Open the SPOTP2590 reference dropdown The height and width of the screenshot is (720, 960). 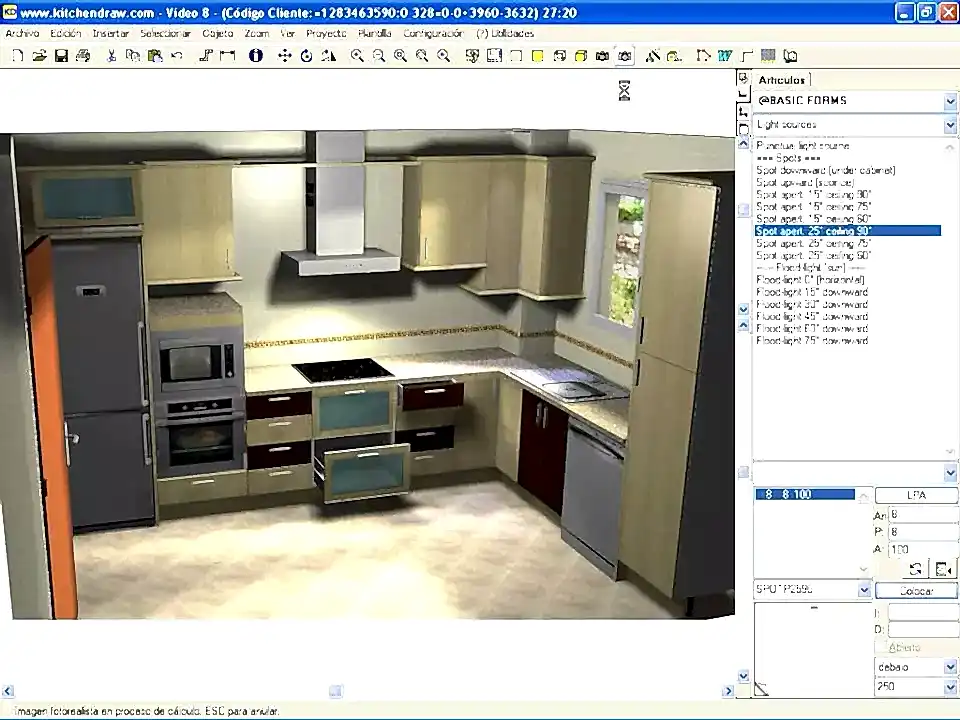click(864, 590)
